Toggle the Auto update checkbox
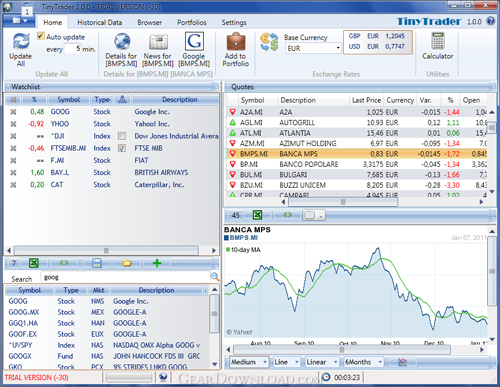This screenshot has height=387, width=500. point(41,36)
